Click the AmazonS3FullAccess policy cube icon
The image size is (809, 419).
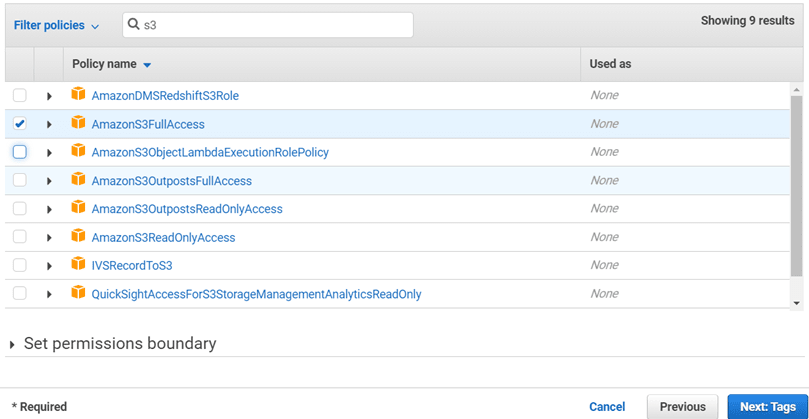point(78,123)
